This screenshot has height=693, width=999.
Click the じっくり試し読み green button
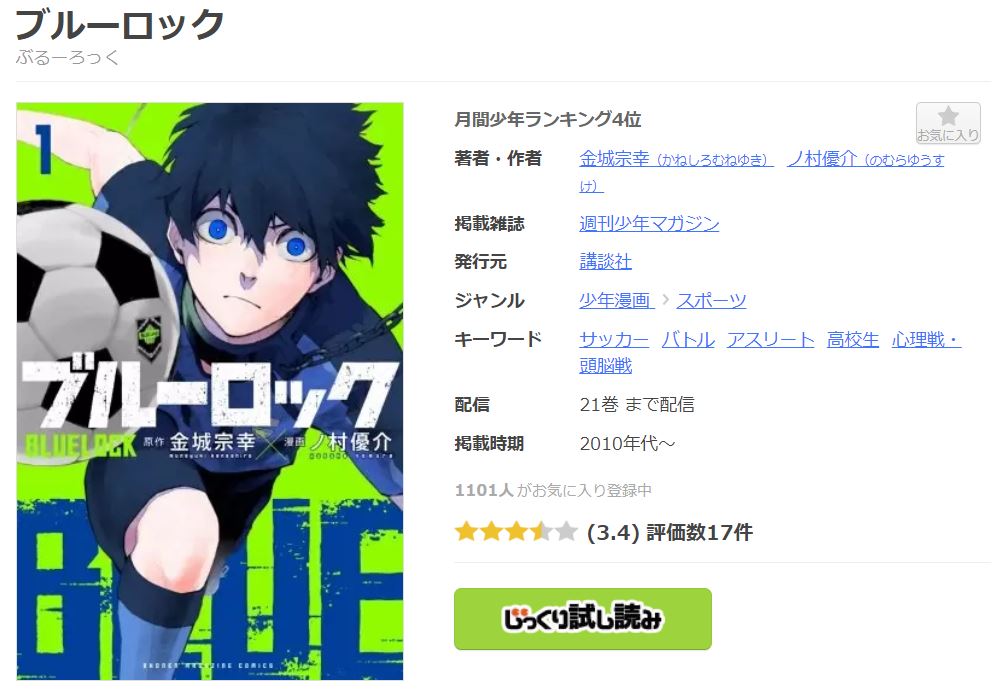point(583,619)
